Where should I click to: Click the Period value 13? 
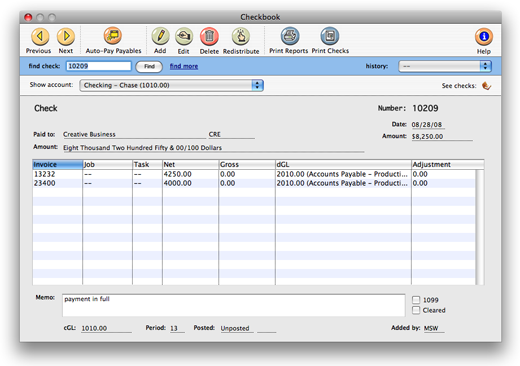click(x=174, y=328)
